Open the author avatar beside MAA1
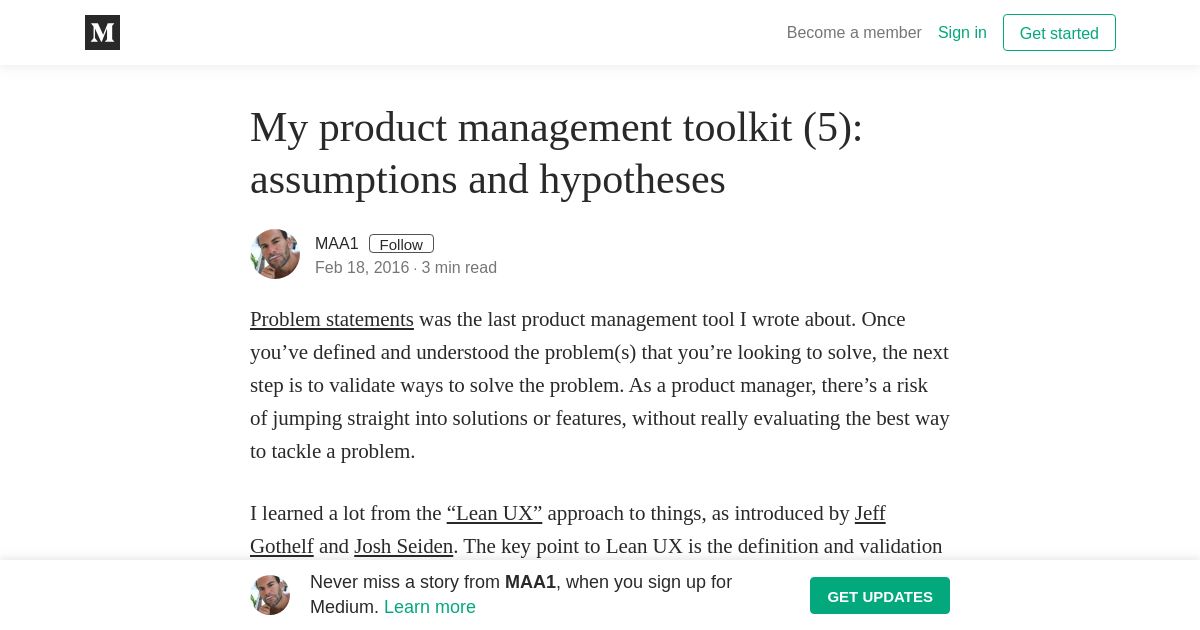Viewport: 1200px width, 630px height. [x=275, y=254]
